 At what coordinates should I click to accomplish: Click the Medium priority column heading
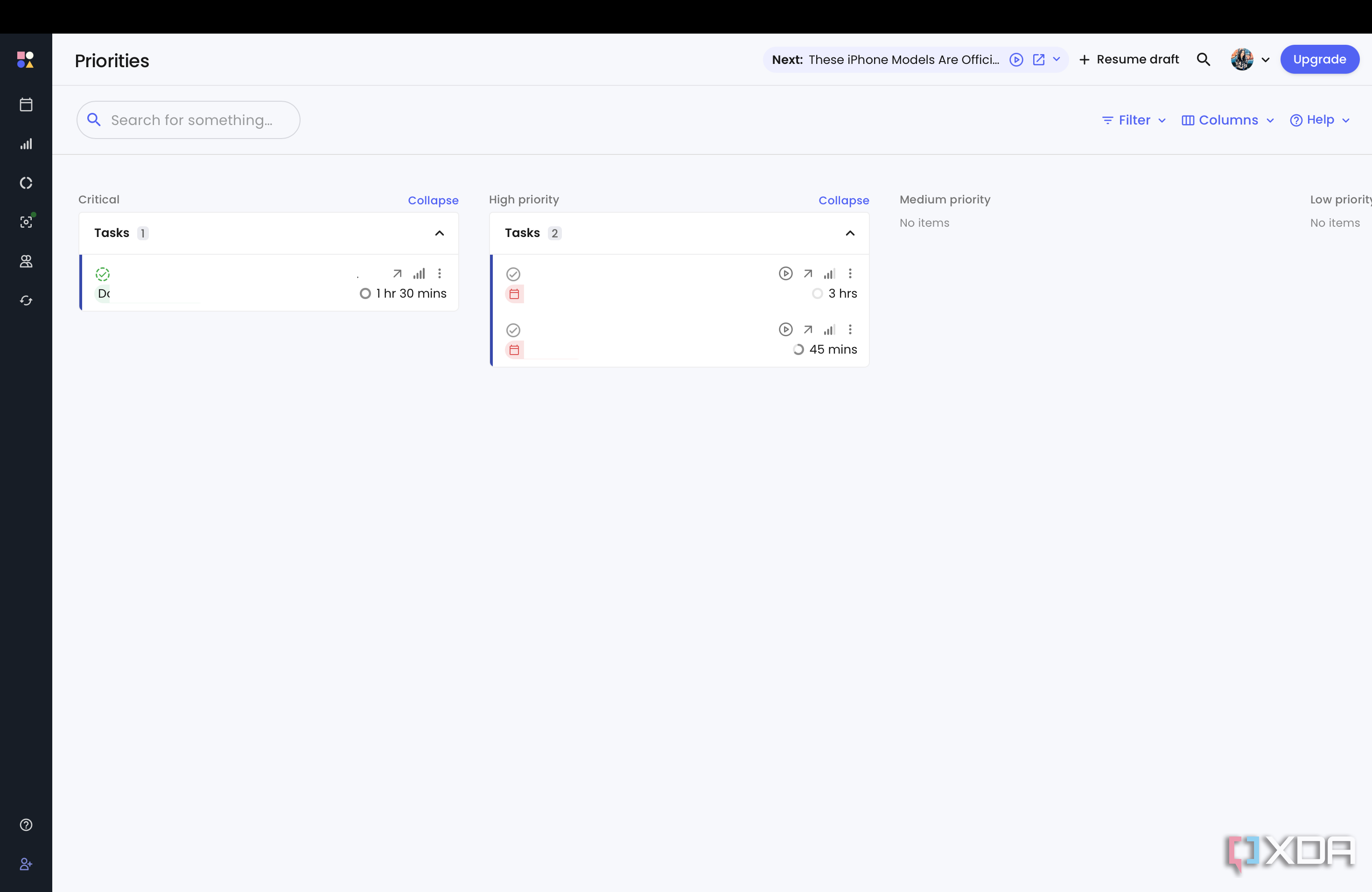[x=945, y=199]
